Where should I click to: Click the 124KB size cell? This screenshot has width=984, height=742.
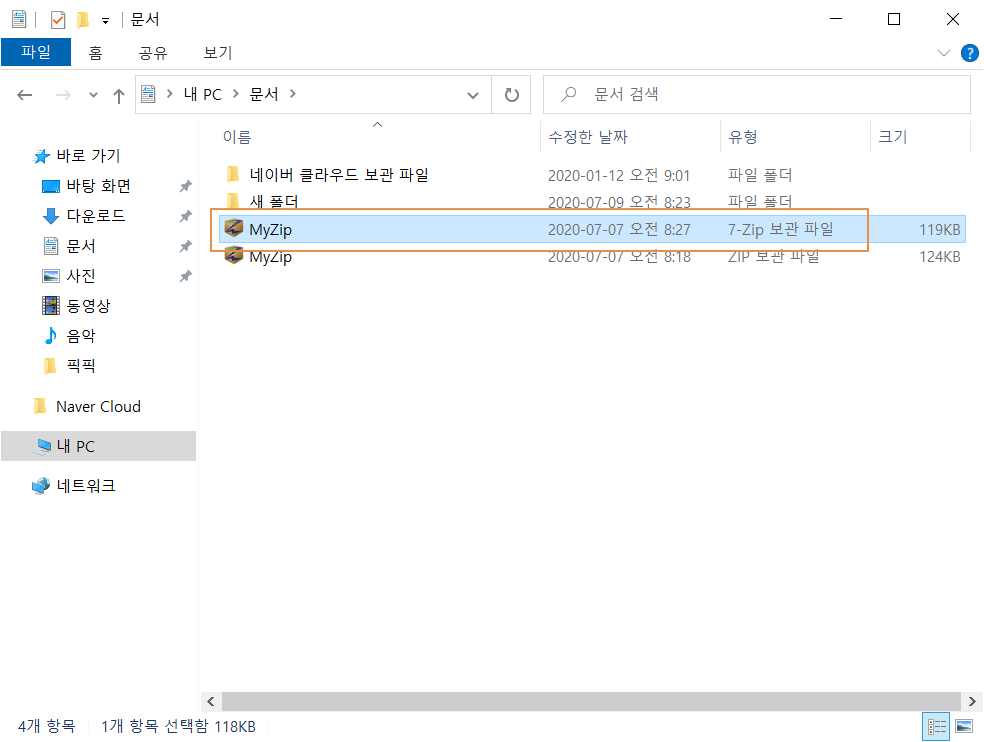pos(939,256)
